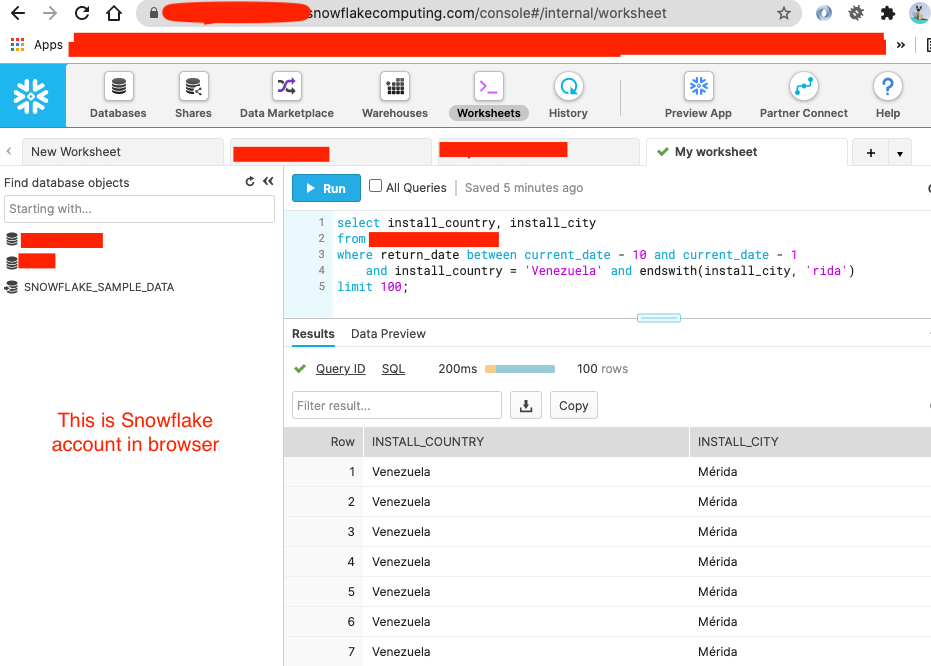Download query results to file
Screen dimensions: 931x666
pos(526,405)
